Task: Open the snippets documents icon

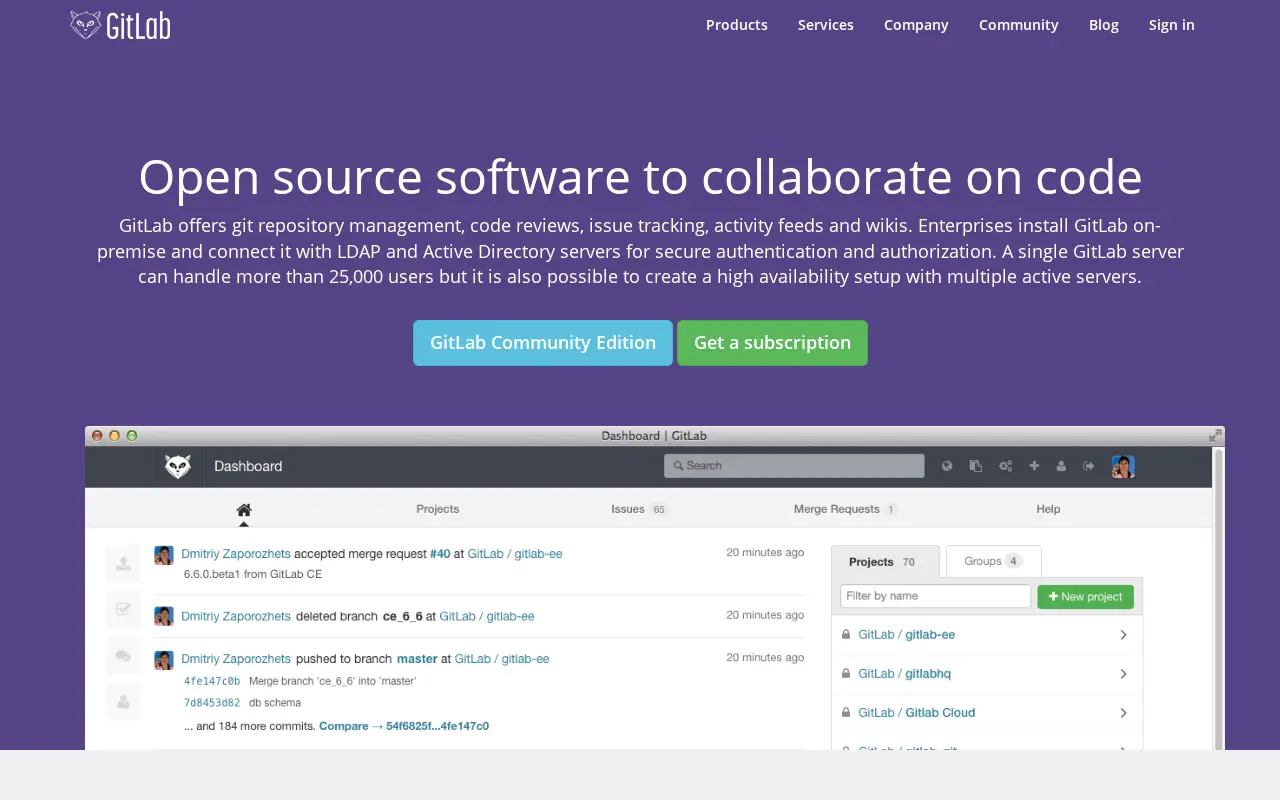Action: click(x=976, y=466)
